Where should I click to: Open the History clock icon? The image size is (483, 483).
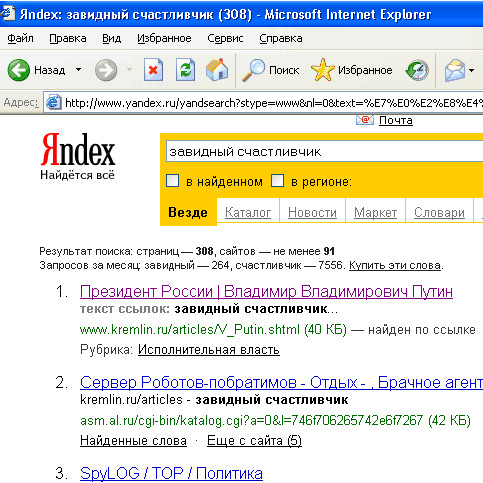(x=417, y=70)
